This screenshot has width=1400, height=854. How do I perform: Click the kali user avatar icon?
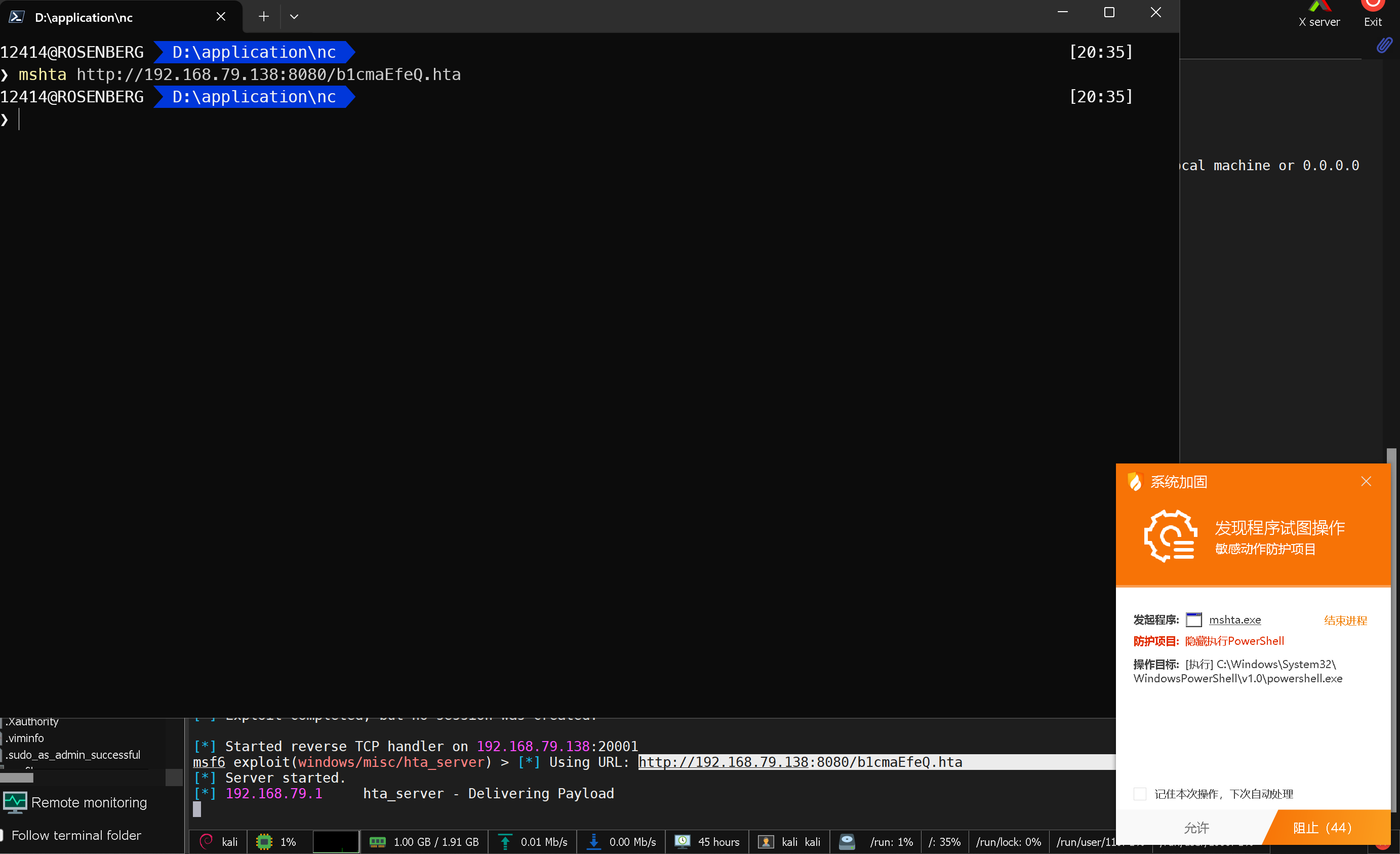(x=766, y=841)
